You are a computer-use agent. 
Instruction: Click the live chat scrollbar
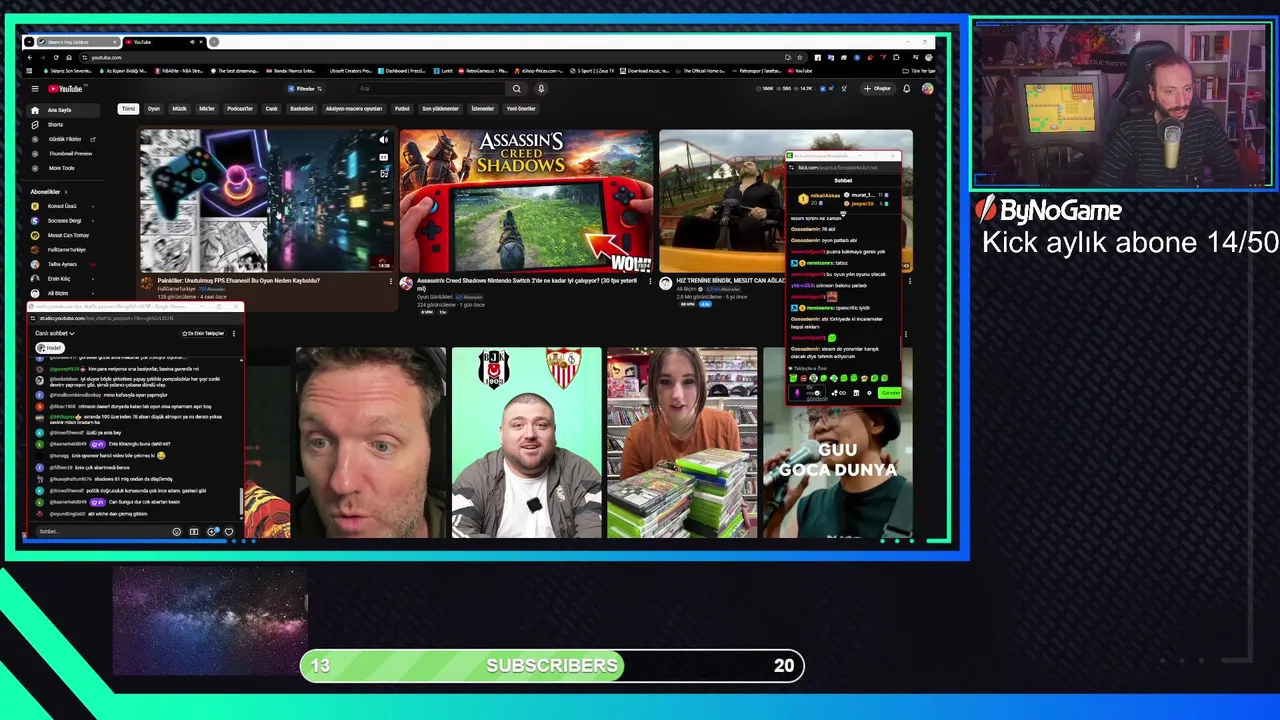(x=241, y=500)
